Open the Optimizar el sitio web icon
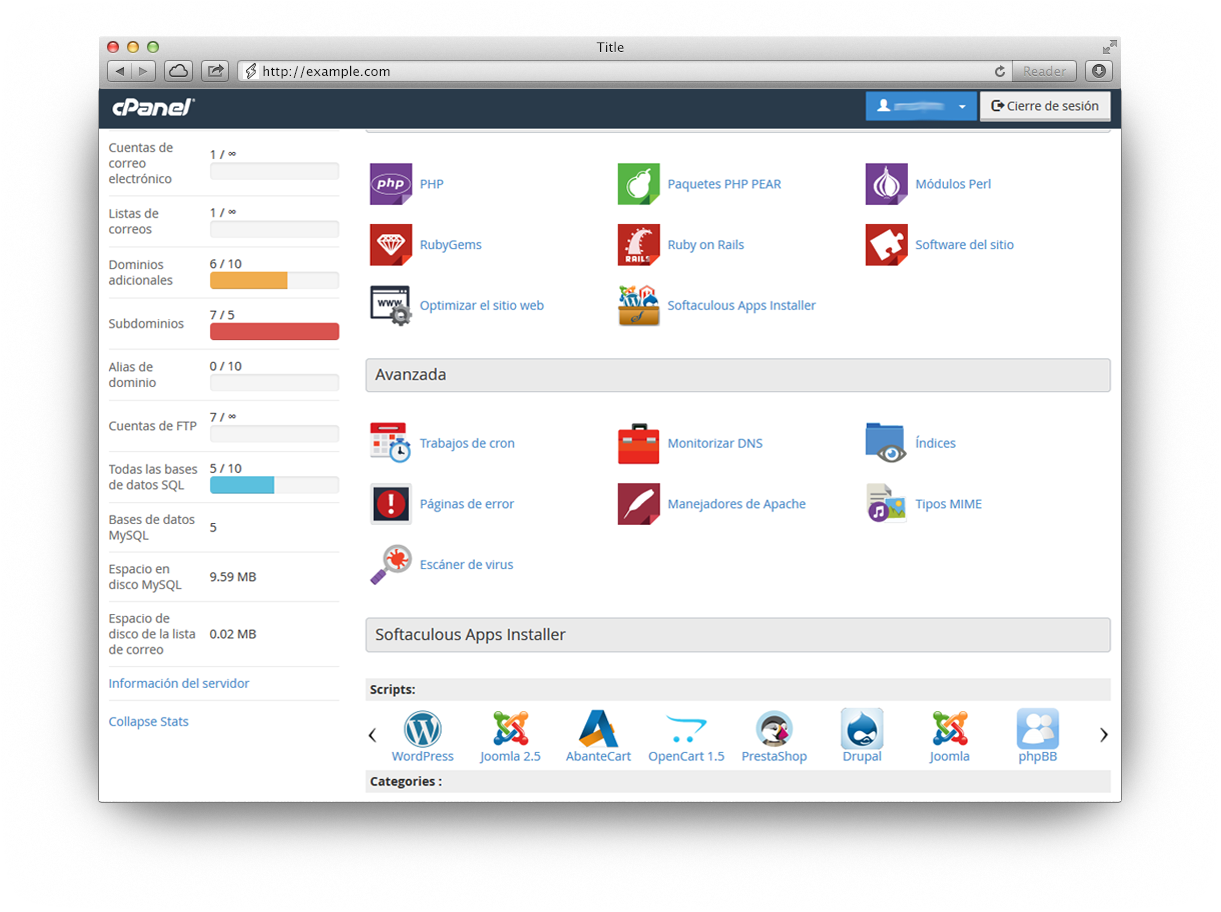The height and width of the screenshot is (912, 1221). click(390, 306)
